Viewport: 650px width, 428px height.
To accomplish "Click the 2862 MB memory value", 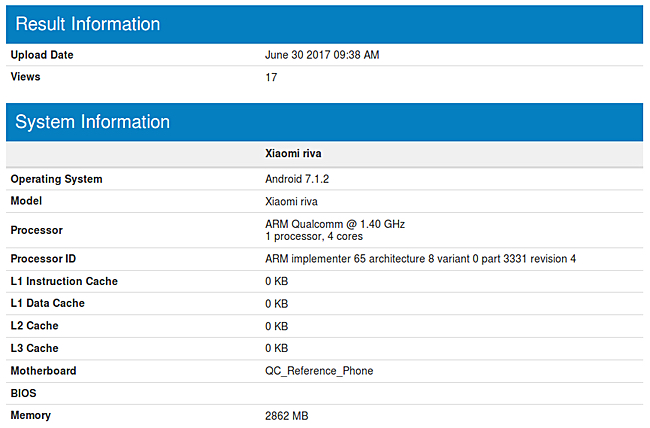I will tap(287, 415).
